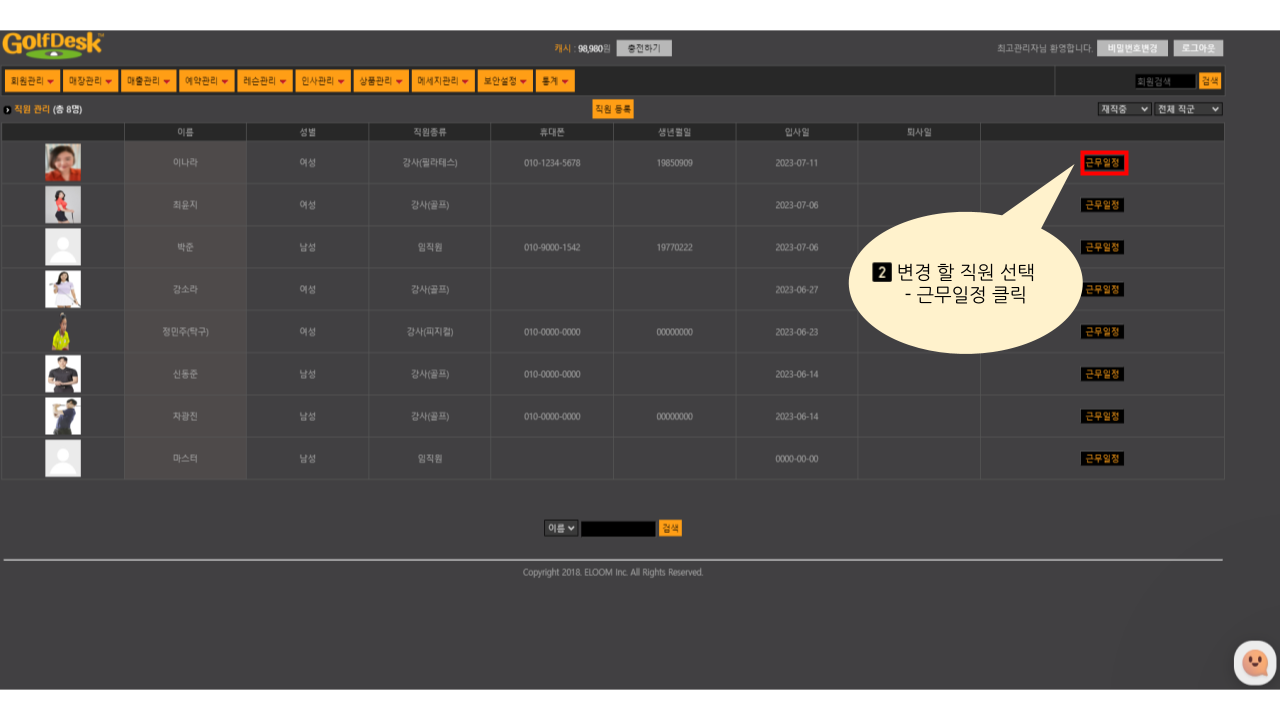The width and height of the screenshot is (1280, 720).
Task: Open the 인사관리 menu
Action: (x=323, y=81)
